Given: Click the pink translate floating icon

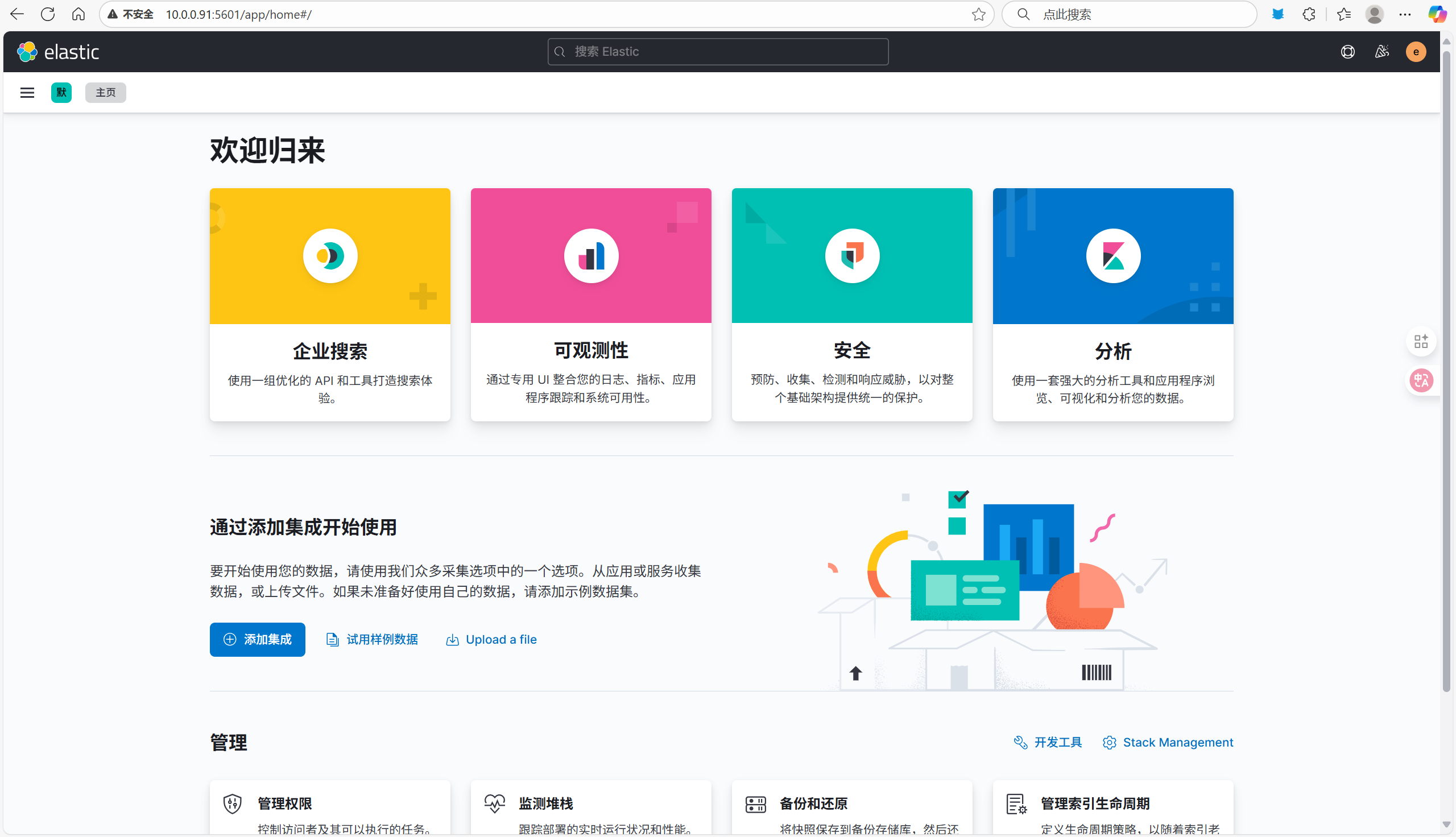Looking at the screenshot, I should [1421, 380].
